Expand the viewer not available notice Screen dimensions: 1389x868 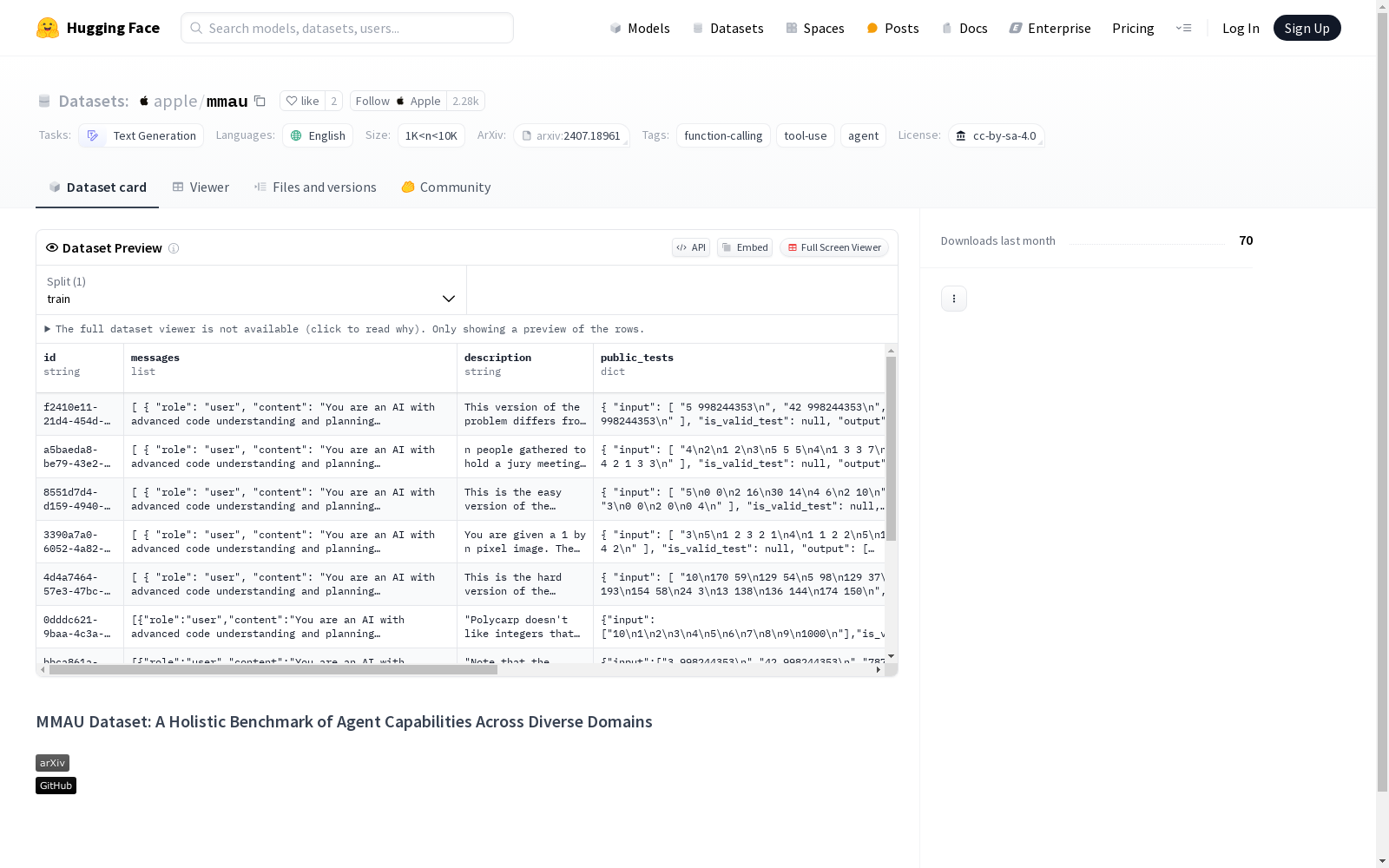(345, 329)
